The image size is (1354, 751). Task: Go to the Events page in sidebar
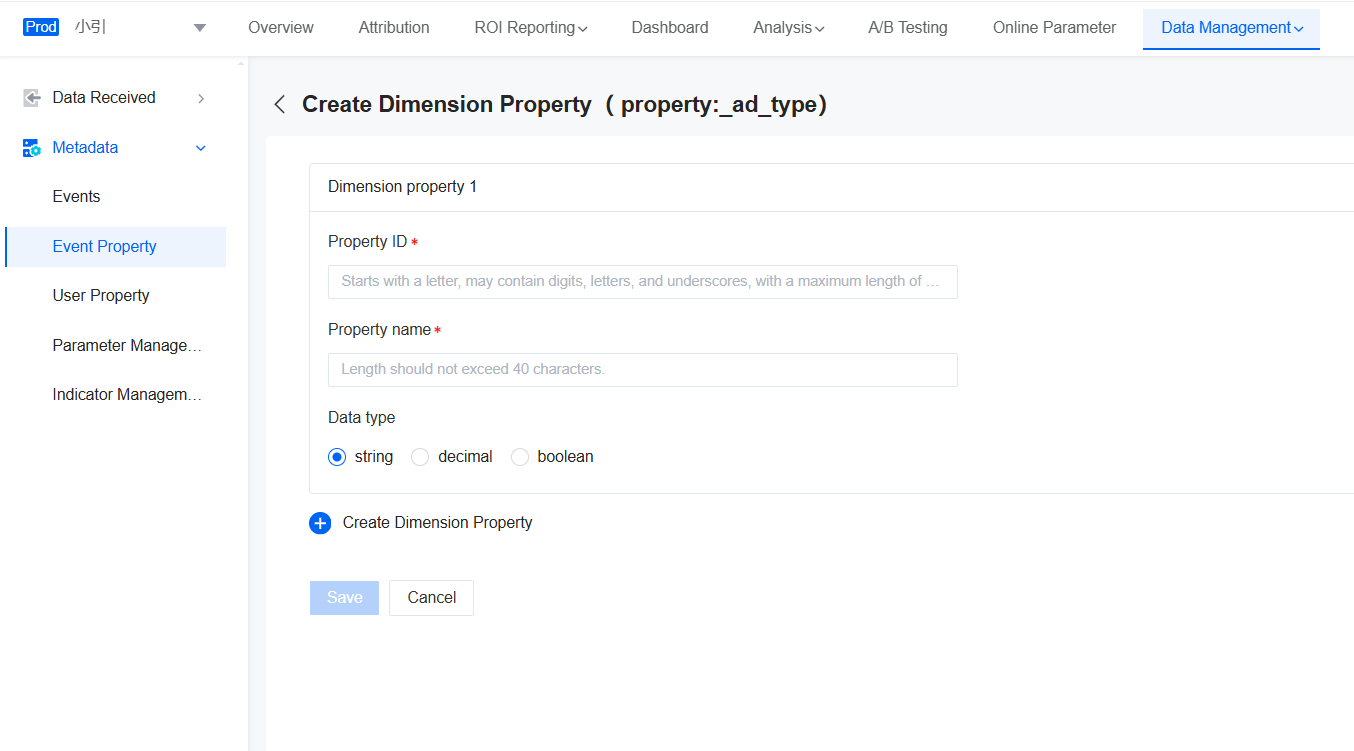[75, 196]
